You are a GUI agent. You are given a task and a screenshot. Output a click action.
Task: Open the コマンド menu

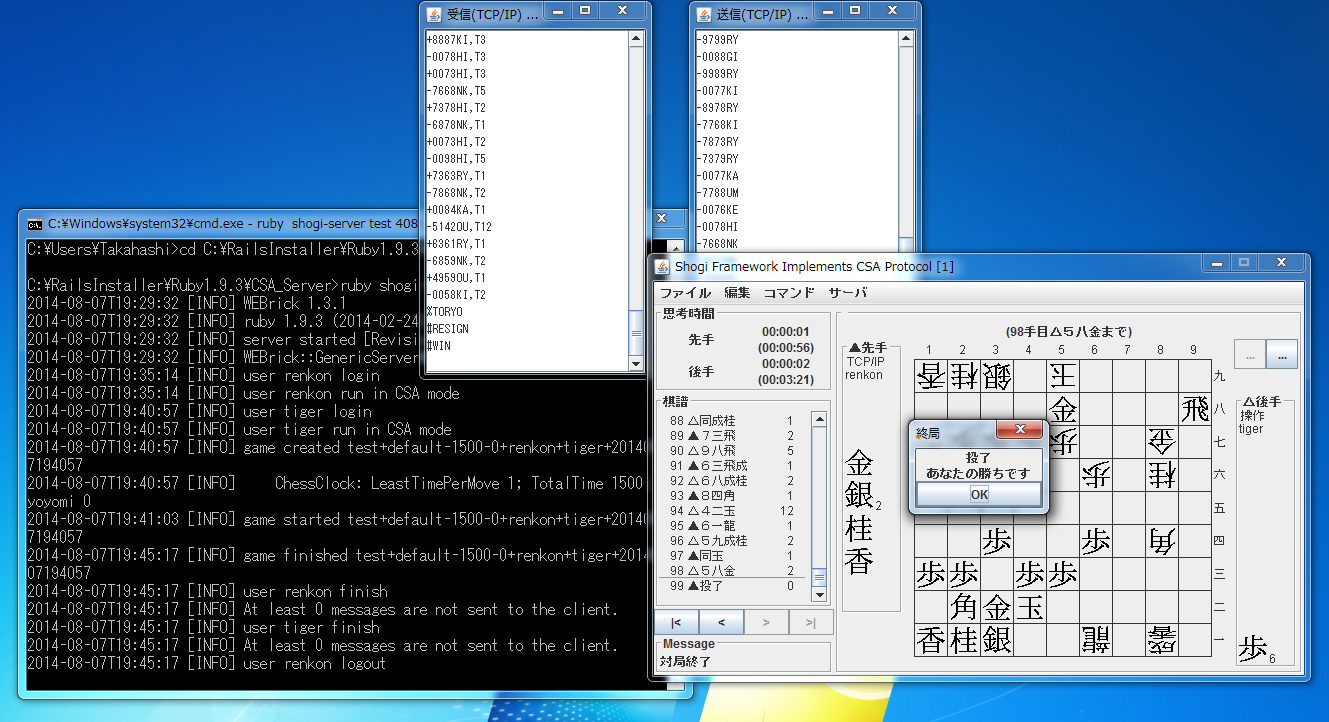pos(789,293)
